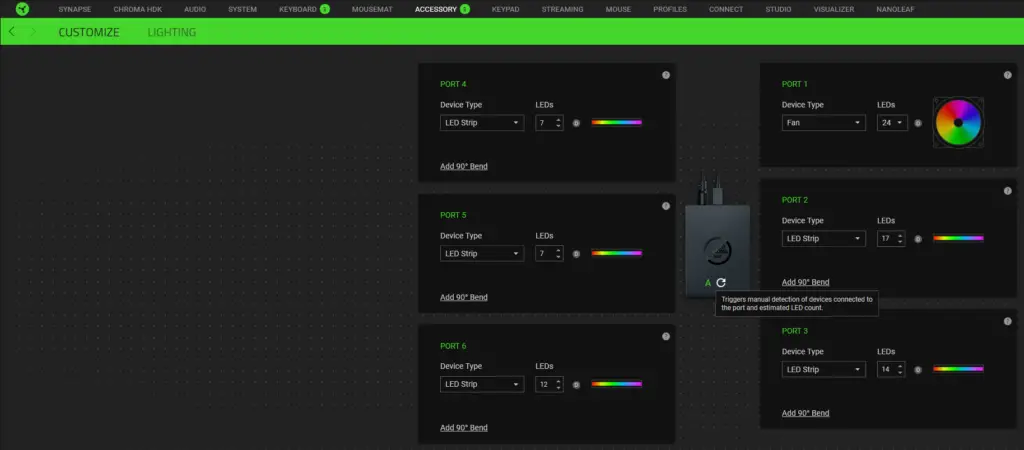Click Port 6 rainbow LED strip preview
The width and height of the screenshot is (1024, 450).
(x=616, y=384)
